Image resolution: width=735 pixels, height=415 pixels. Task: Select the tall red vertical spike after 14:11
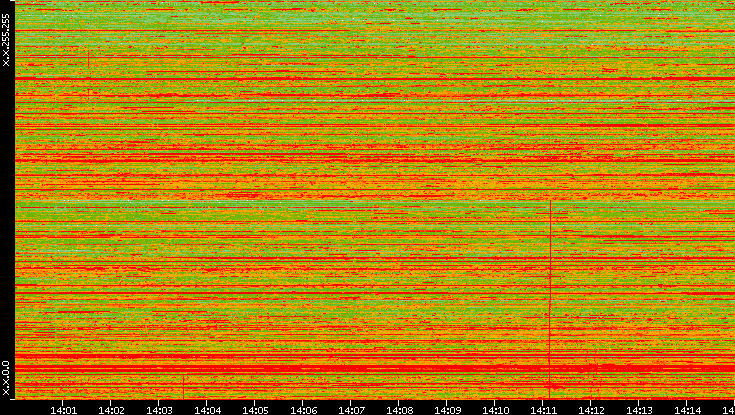pyautogui.click(x=550, y=300)
